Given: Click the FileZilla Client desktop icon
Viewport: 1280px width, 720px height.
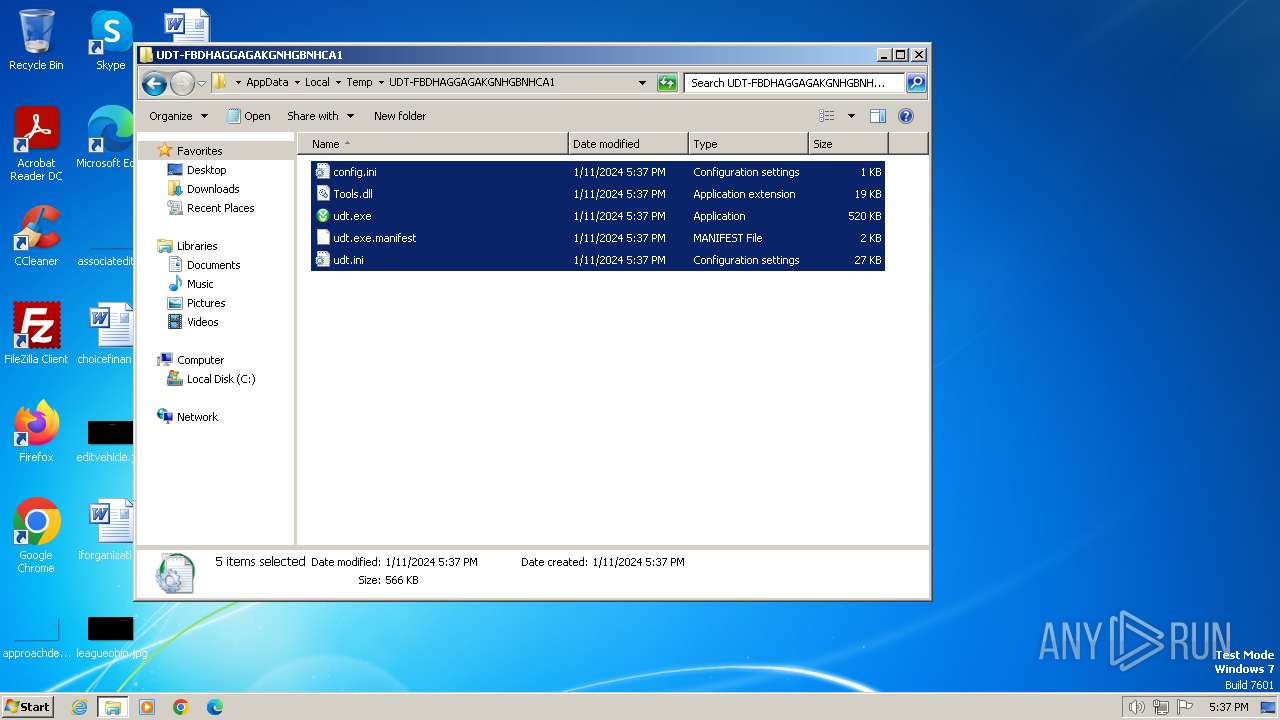Looking at the screenshot, I should click(x=36, y=333).
